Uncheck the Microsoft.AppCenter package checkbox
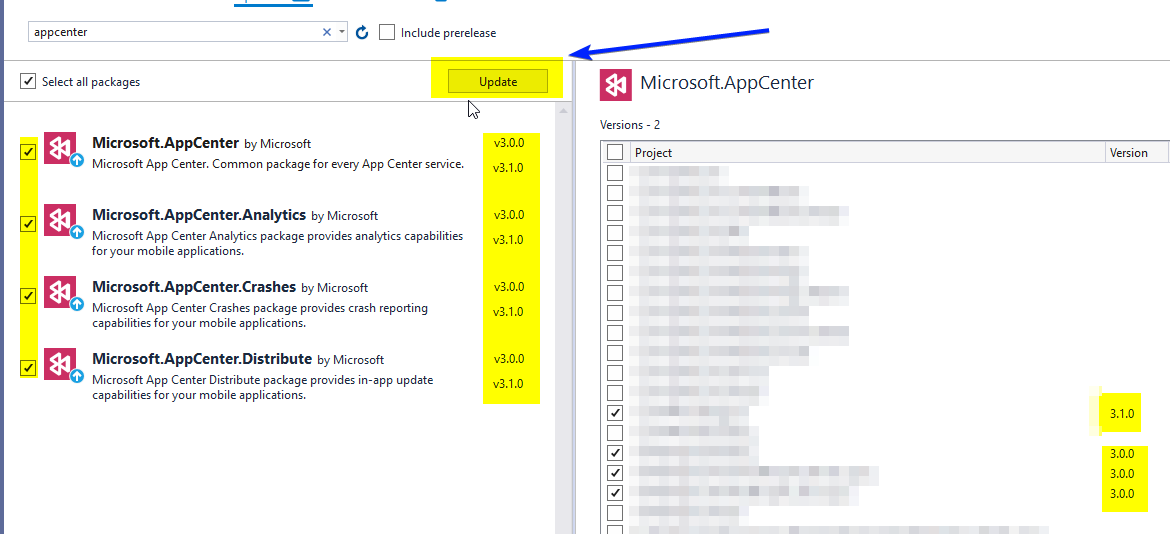The width and height of the screenshot is (1170, 534). point(28,152)
